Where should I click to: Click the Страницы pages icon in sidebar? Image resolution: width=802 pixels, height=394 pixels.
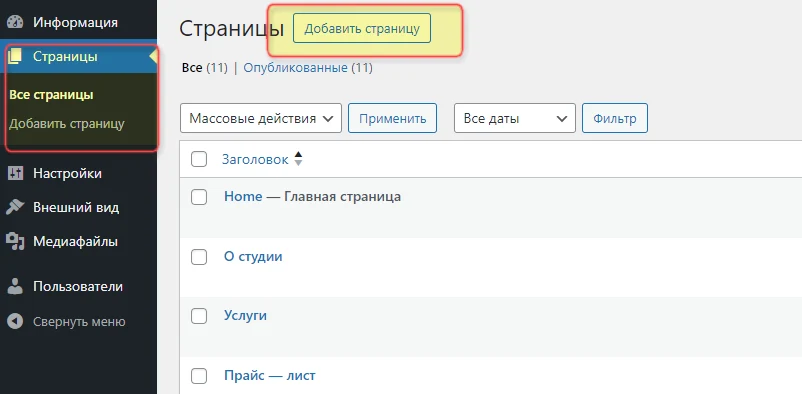pos(15,56)
